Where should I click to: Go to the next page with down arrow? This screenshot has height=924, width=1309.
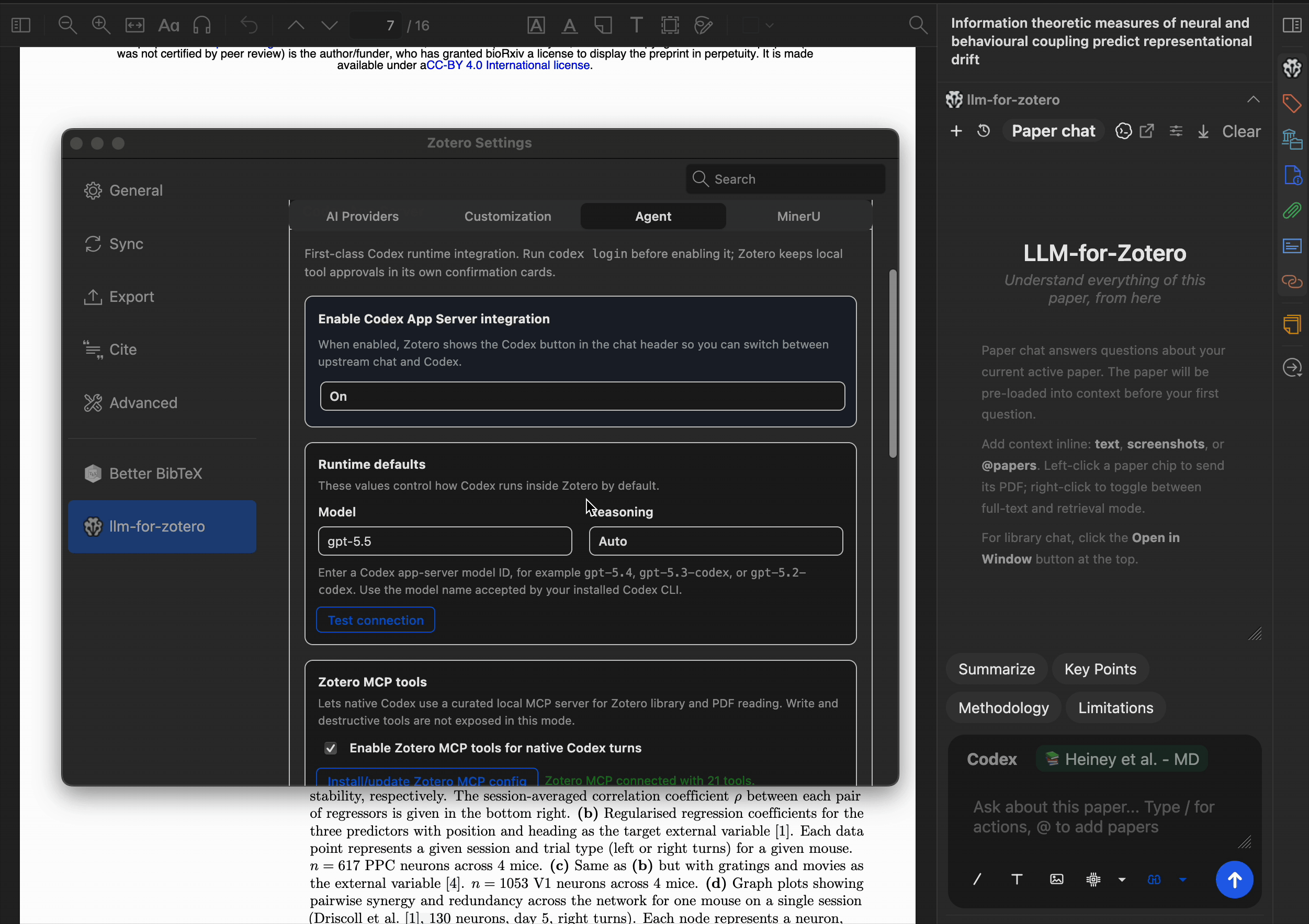330,25
